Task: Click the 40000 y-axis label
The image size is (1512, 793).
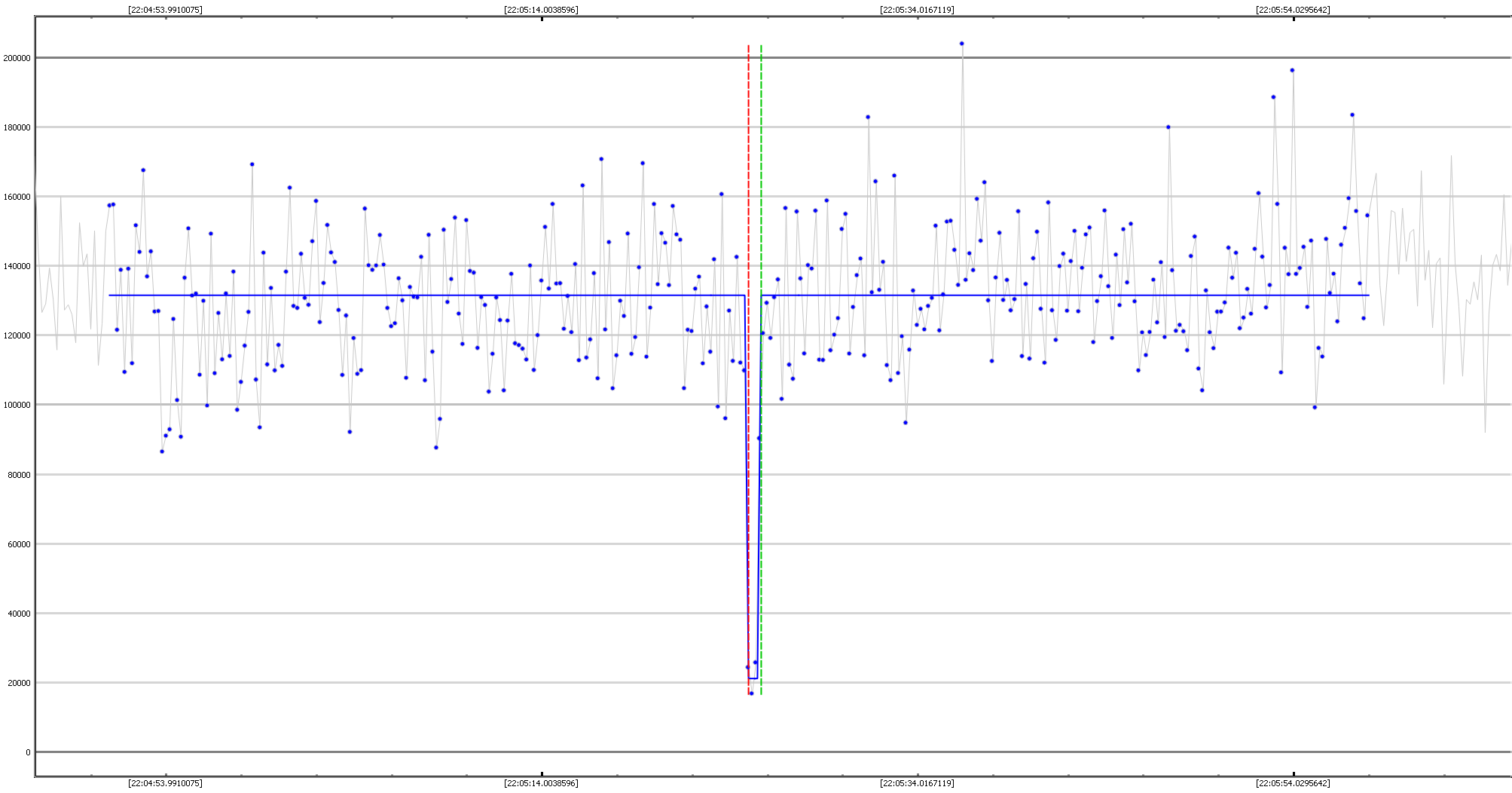Action: pos(20,614)
